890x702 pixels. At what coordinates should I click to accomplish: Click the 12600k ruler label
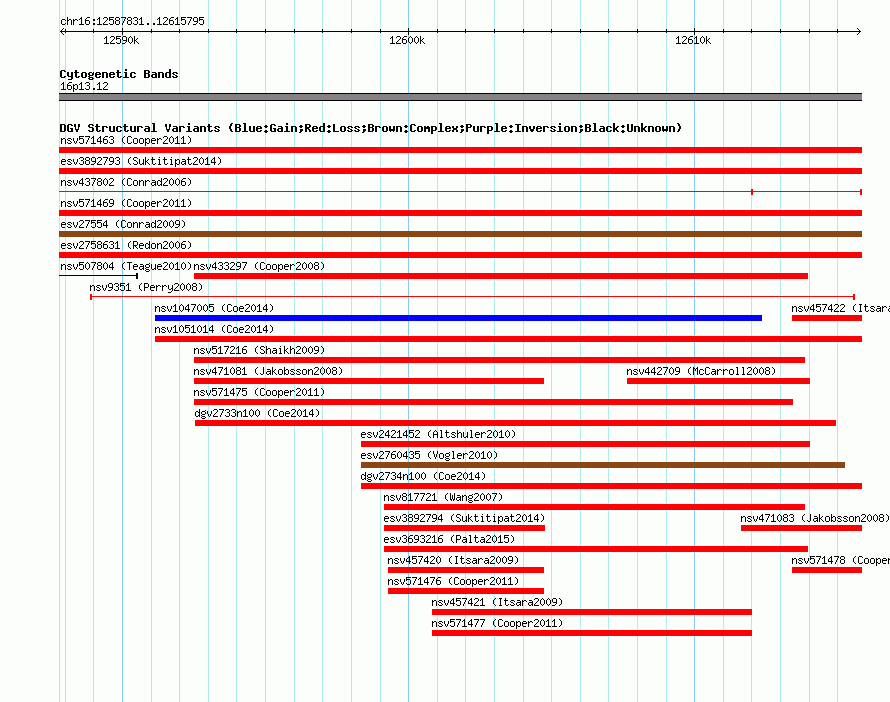tap(406, 40)
